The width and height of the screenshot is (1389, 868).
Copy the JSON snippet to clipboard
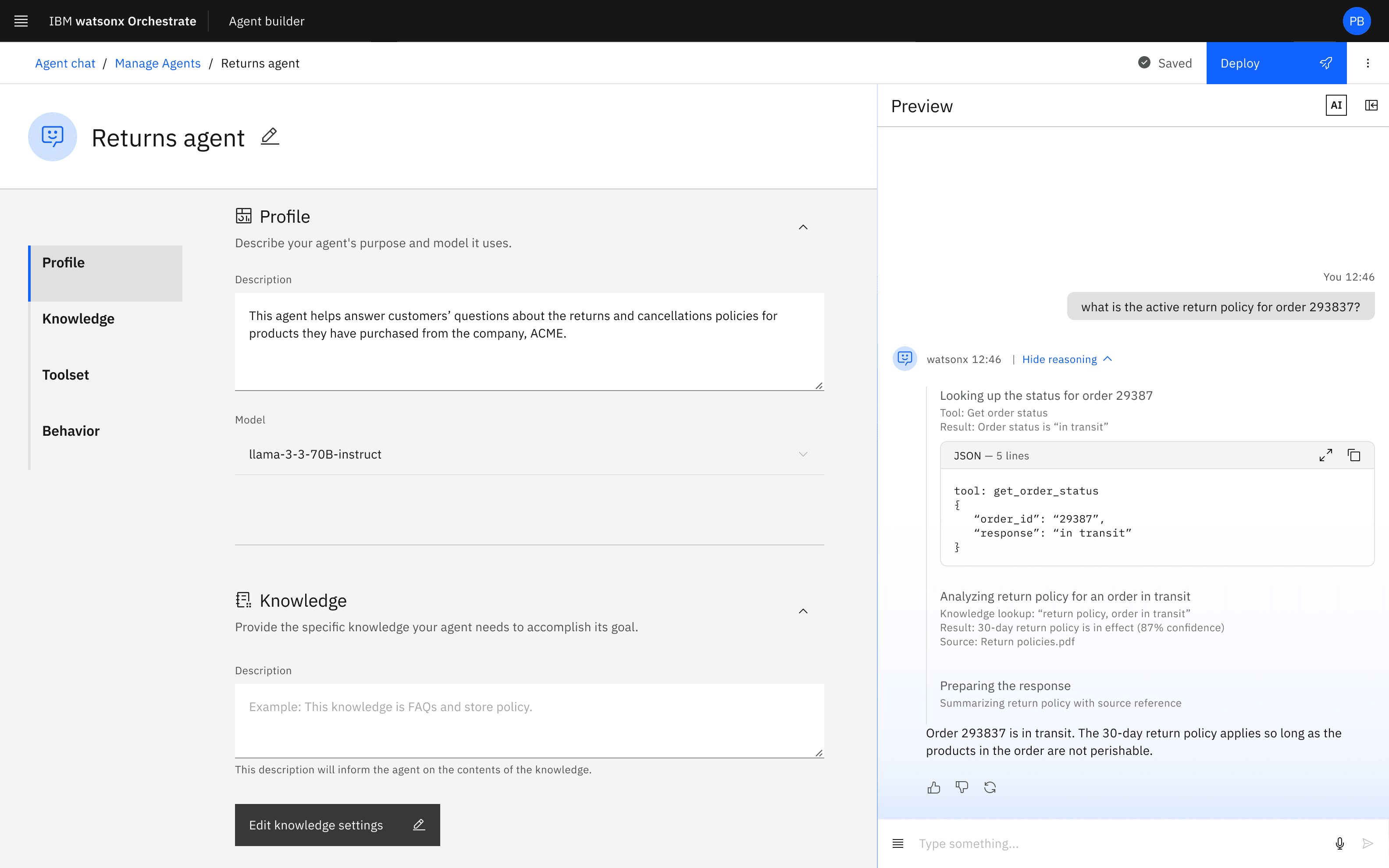pos(1354,455)
